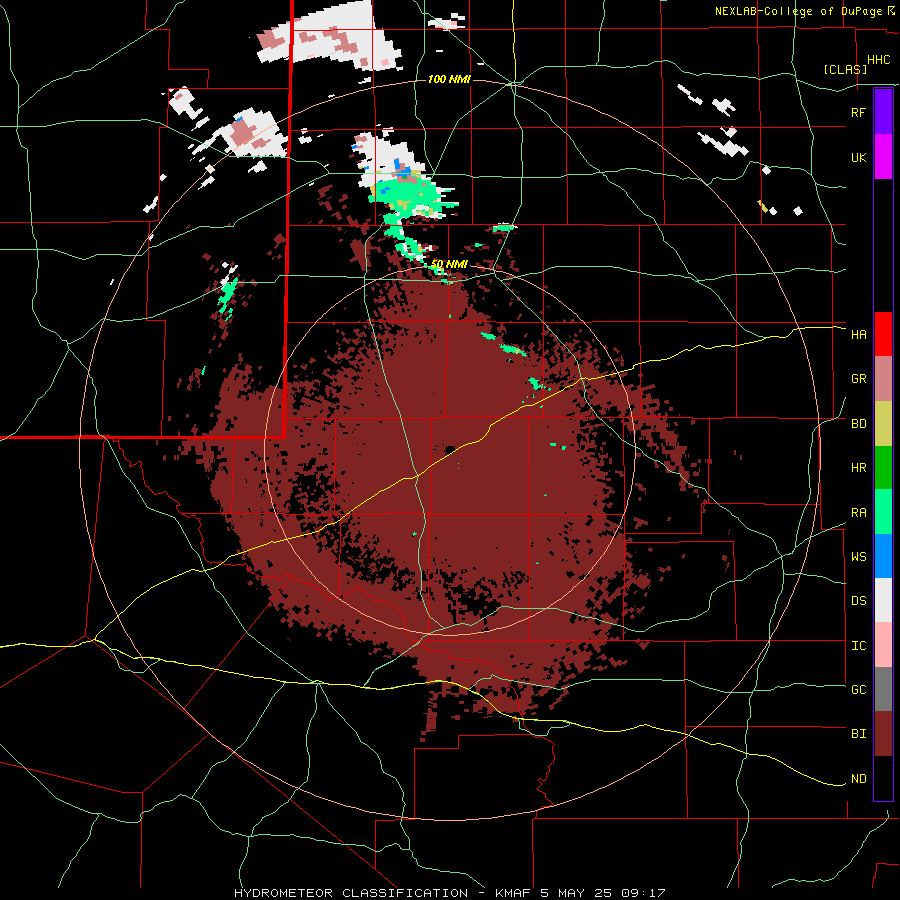Click the "HHC" product label
The height and width of the screenshot is (900, 900).
878,60
